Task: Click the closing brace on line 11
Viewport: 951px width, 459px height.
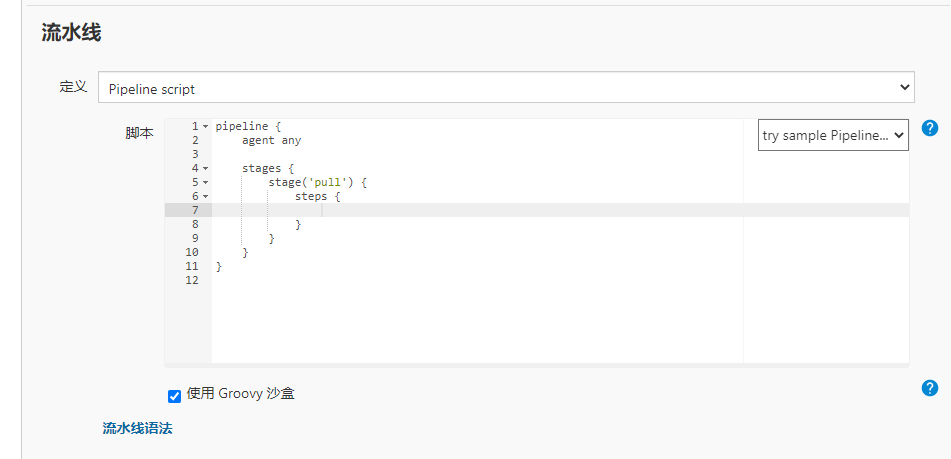Action: click(219, 267)
